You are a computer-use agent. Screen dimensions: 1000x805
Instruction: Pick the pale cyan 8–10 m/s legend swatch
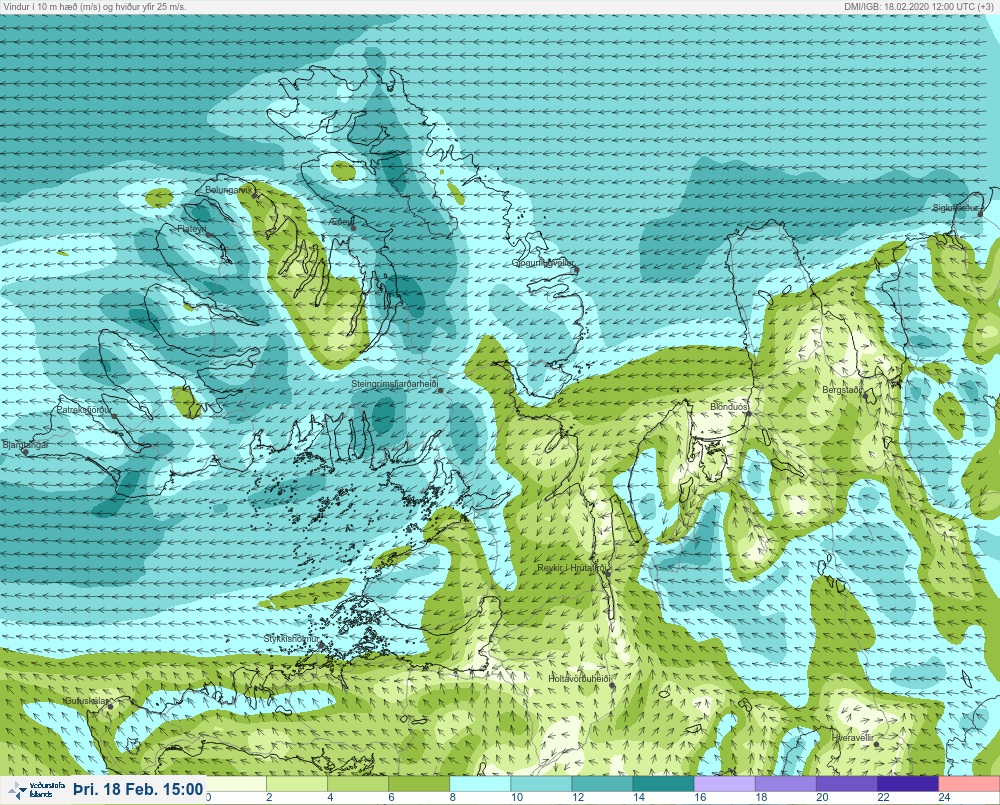coord(480,783)
